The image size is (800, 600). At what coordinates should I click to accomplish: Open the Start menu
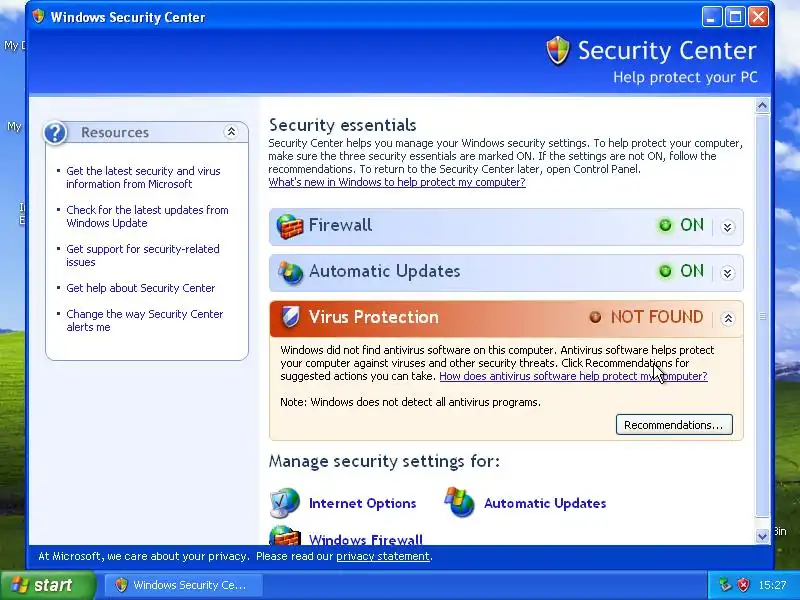point(47,585)
